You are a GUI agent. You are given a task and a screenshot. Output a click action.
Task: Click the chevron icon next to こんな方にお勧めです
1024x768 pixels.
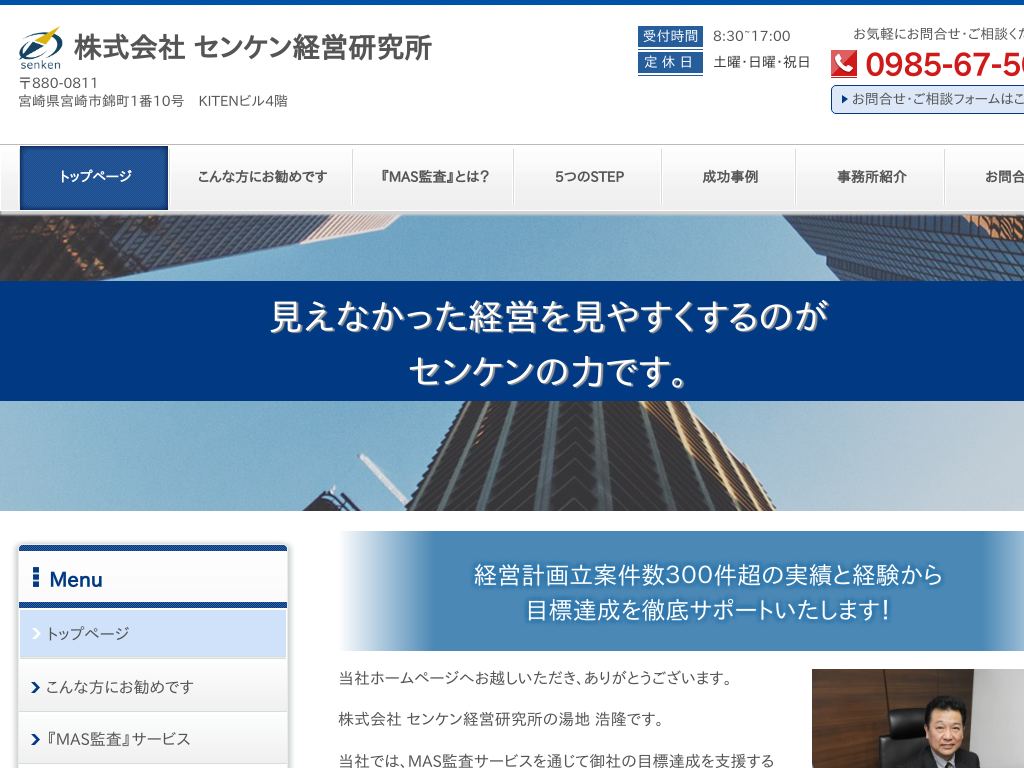(38, 686)
